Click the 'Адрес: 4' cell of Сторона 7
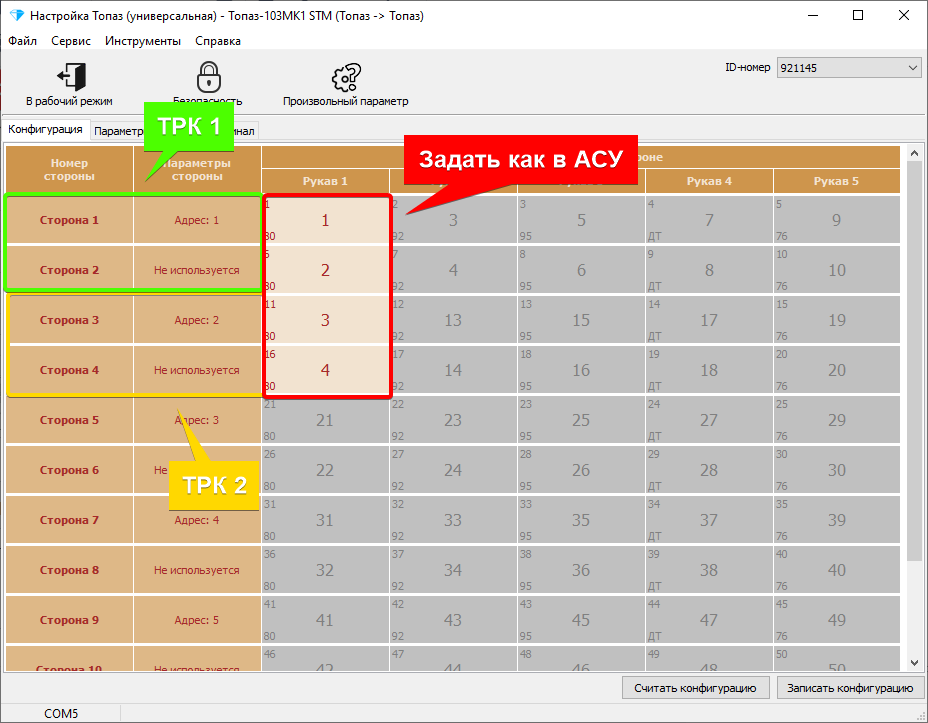The height and width of the screenshot is (723, 928). [x=197, y=520]
